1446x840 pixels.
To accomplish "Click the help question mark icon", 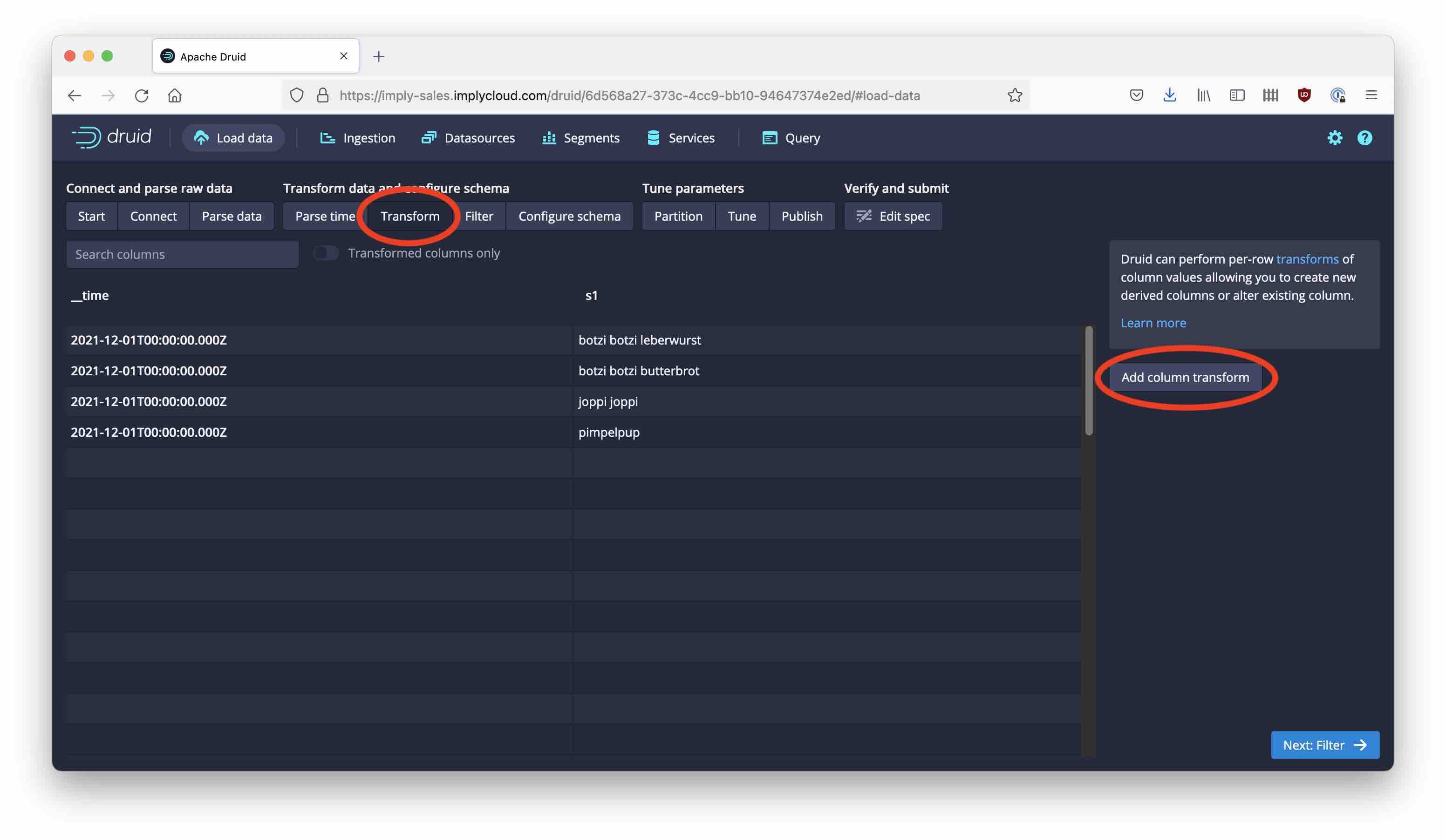I will click(x=1364, y=138).
